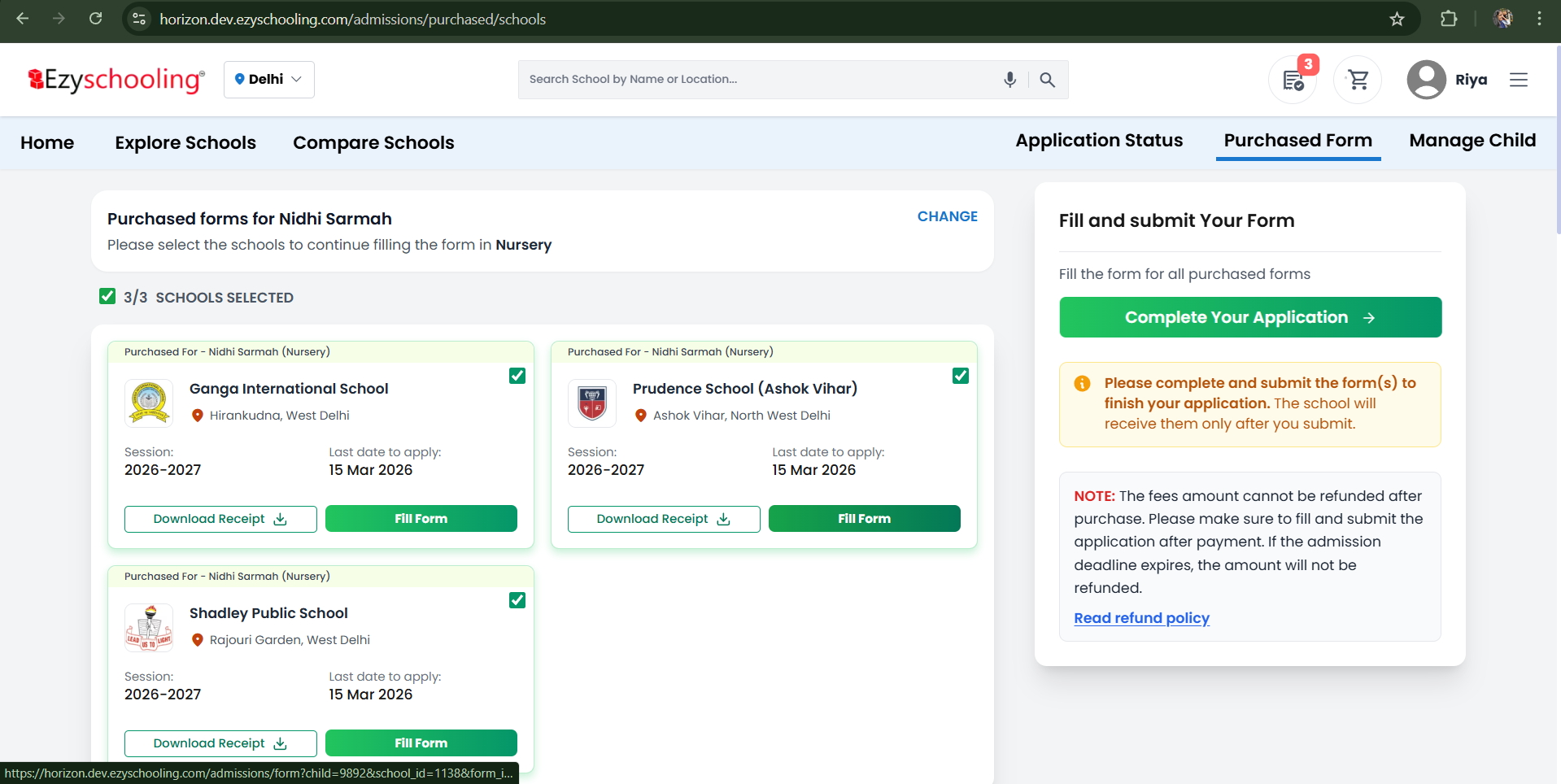This screenshot has width=1561, height=784.
Task: Open the Delhi city dropdown
Action: coord(269,80)
